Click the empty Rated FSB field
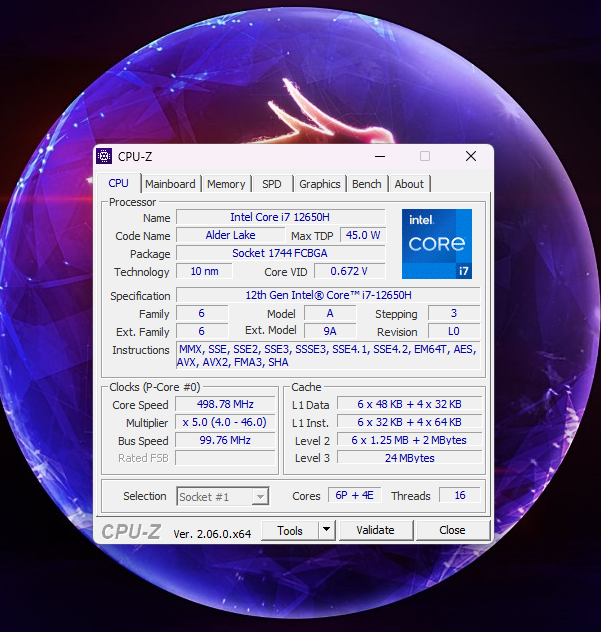The image size is (601, 632). pyautogui.click(x=225, y=458)
